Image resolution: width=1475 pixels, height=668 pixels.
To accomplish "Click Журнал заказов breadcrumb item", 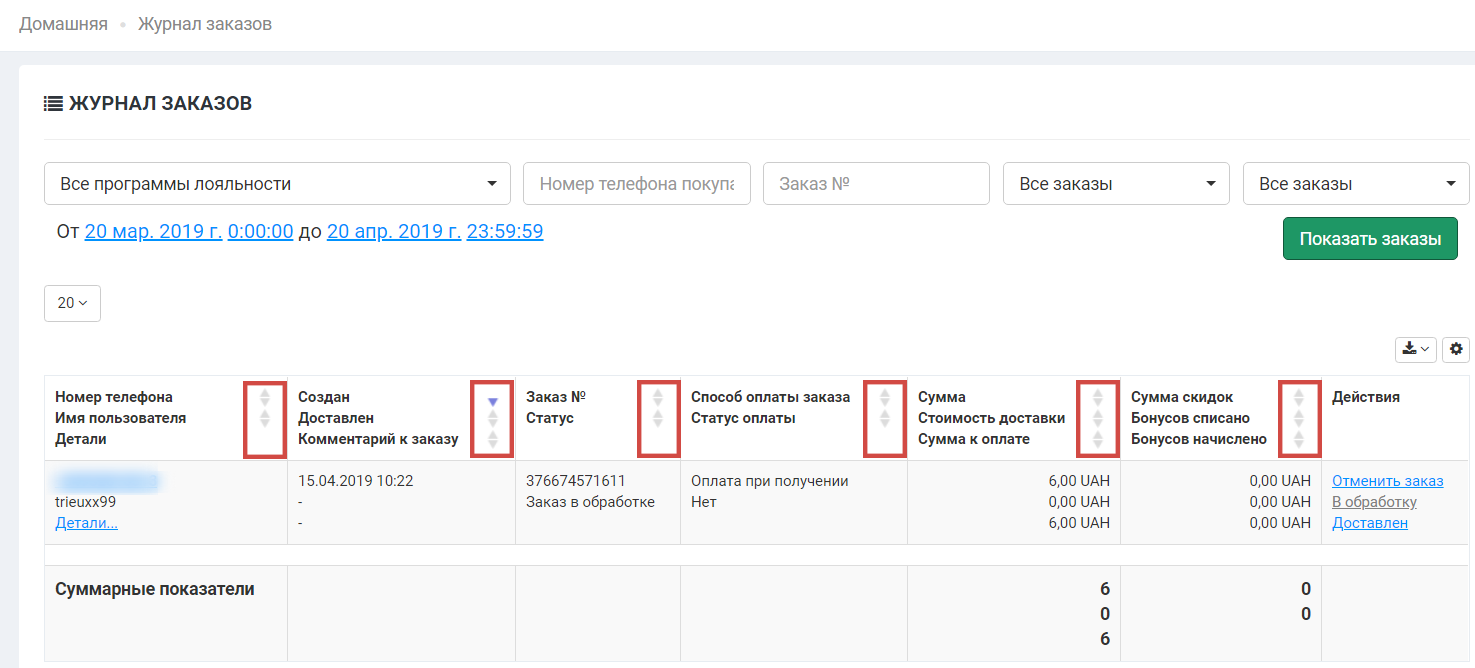I will point(205,24).
